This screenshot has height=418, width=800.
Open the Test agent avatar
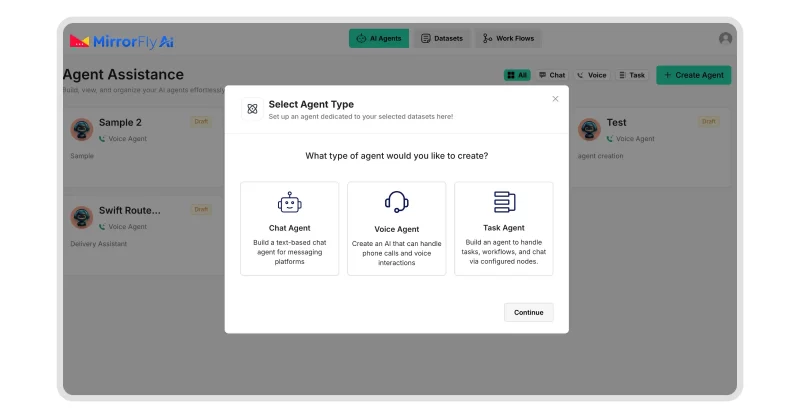[589, 130]
